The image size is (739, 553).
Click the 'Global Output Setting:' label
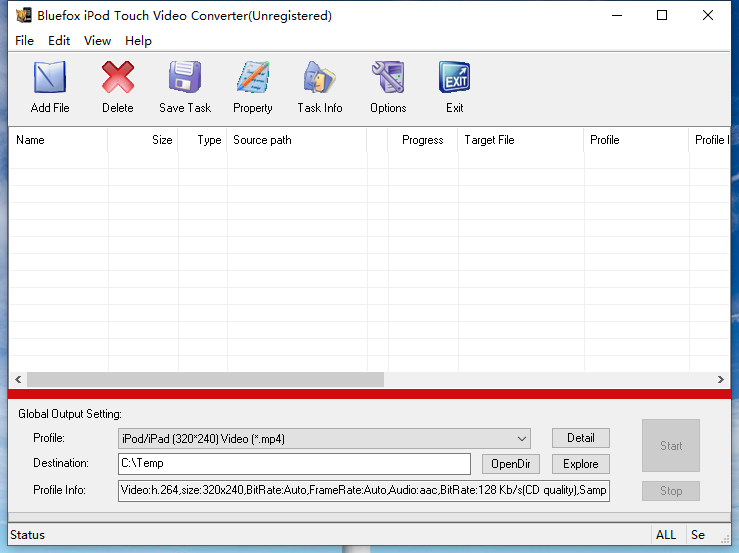pos(70,414)
